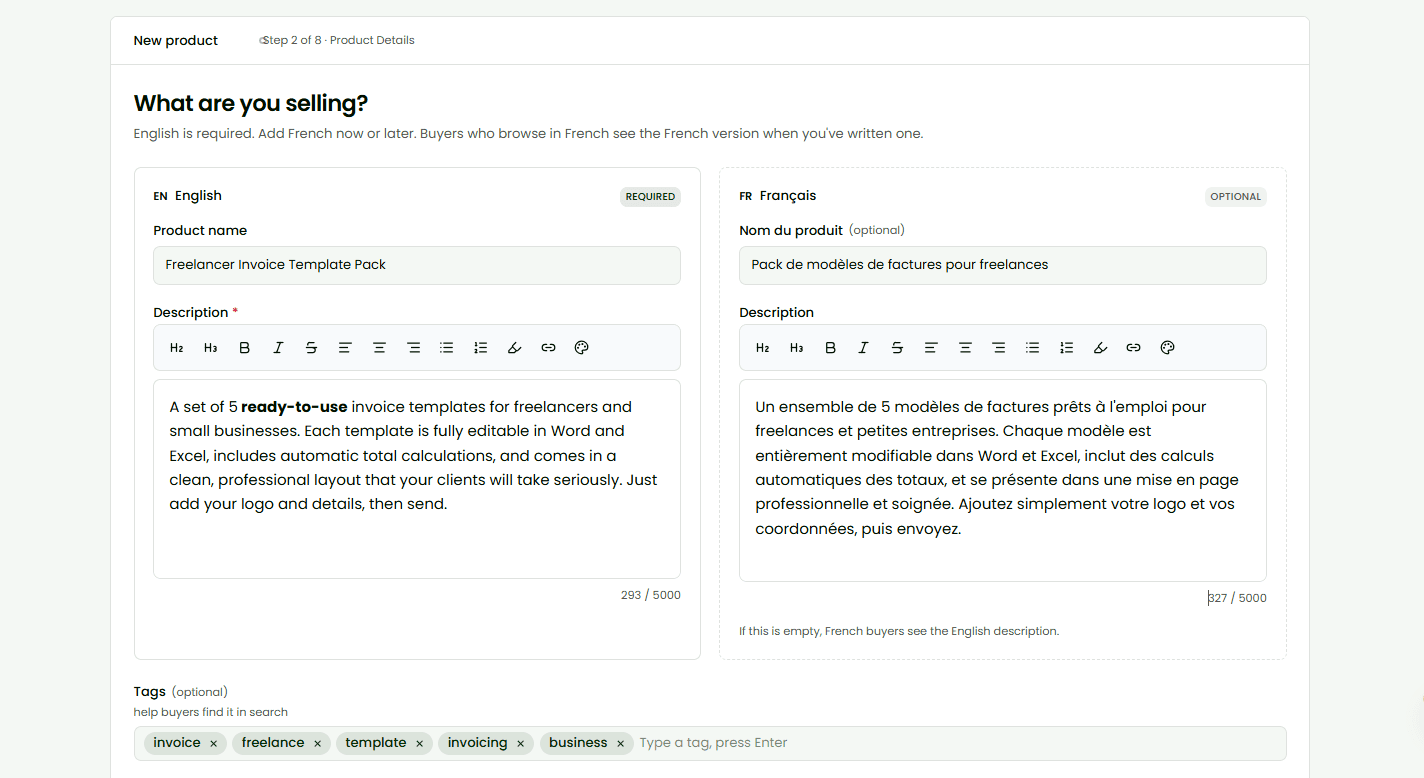Apply H2 heading in French description toolbar
The width and height of the screenshot is (1424, 778).
point(763,348)
